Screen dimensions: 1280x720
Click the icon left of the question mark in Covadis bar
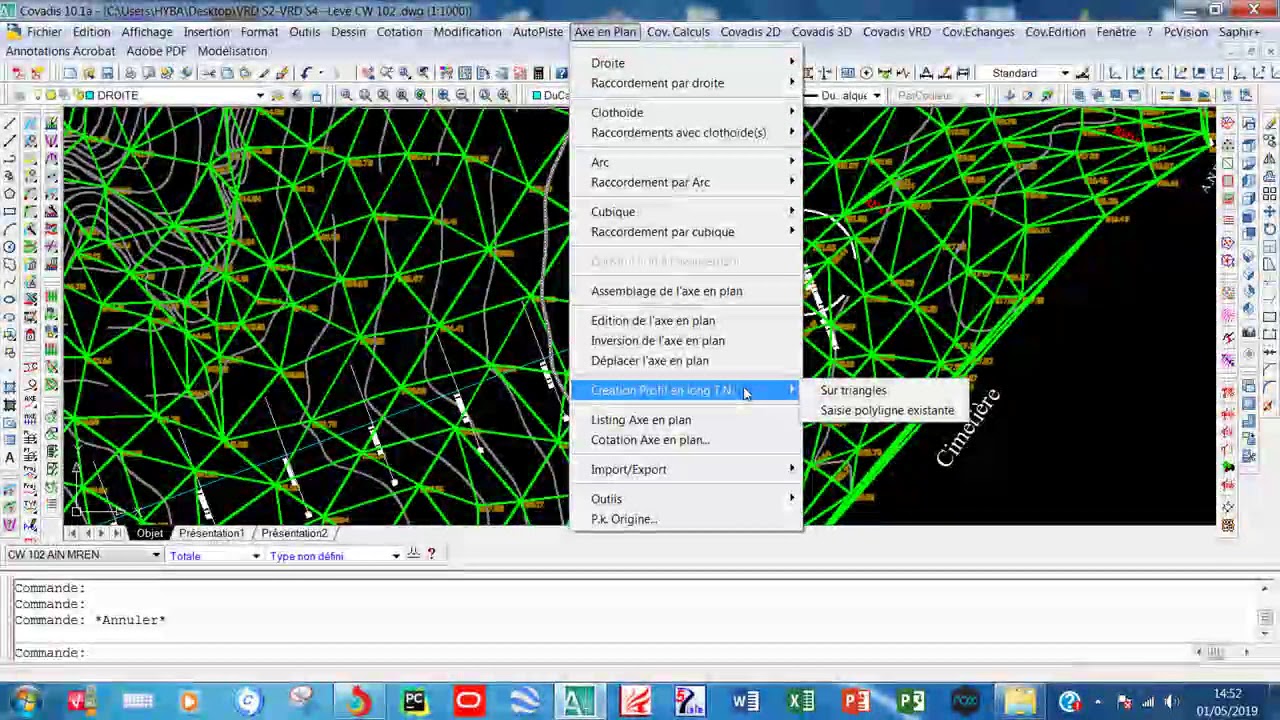(412, 553)
